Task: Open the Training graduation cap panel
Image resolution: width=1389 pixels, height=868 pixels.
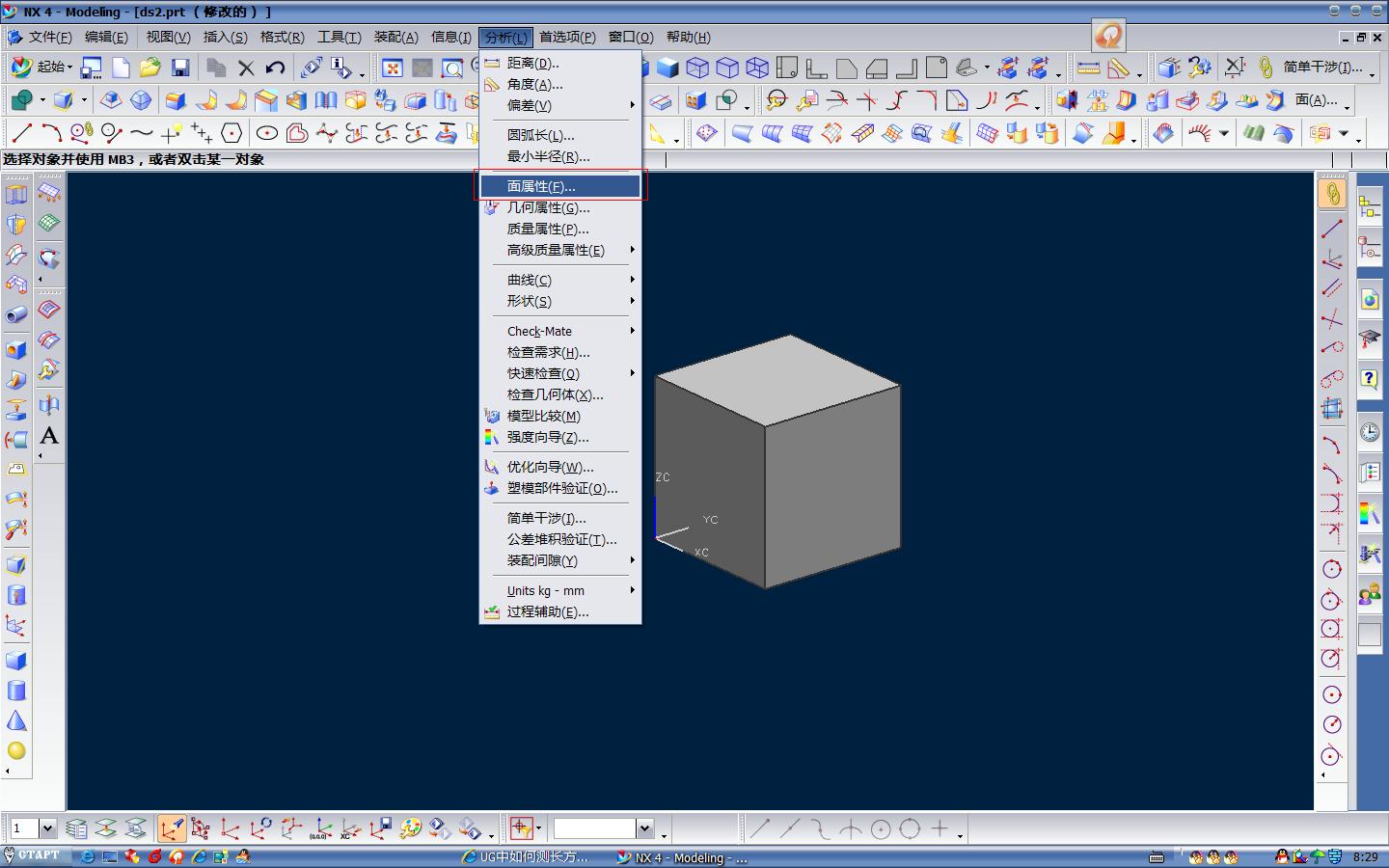Action: pyautogui.click(x=1370, y=339)
